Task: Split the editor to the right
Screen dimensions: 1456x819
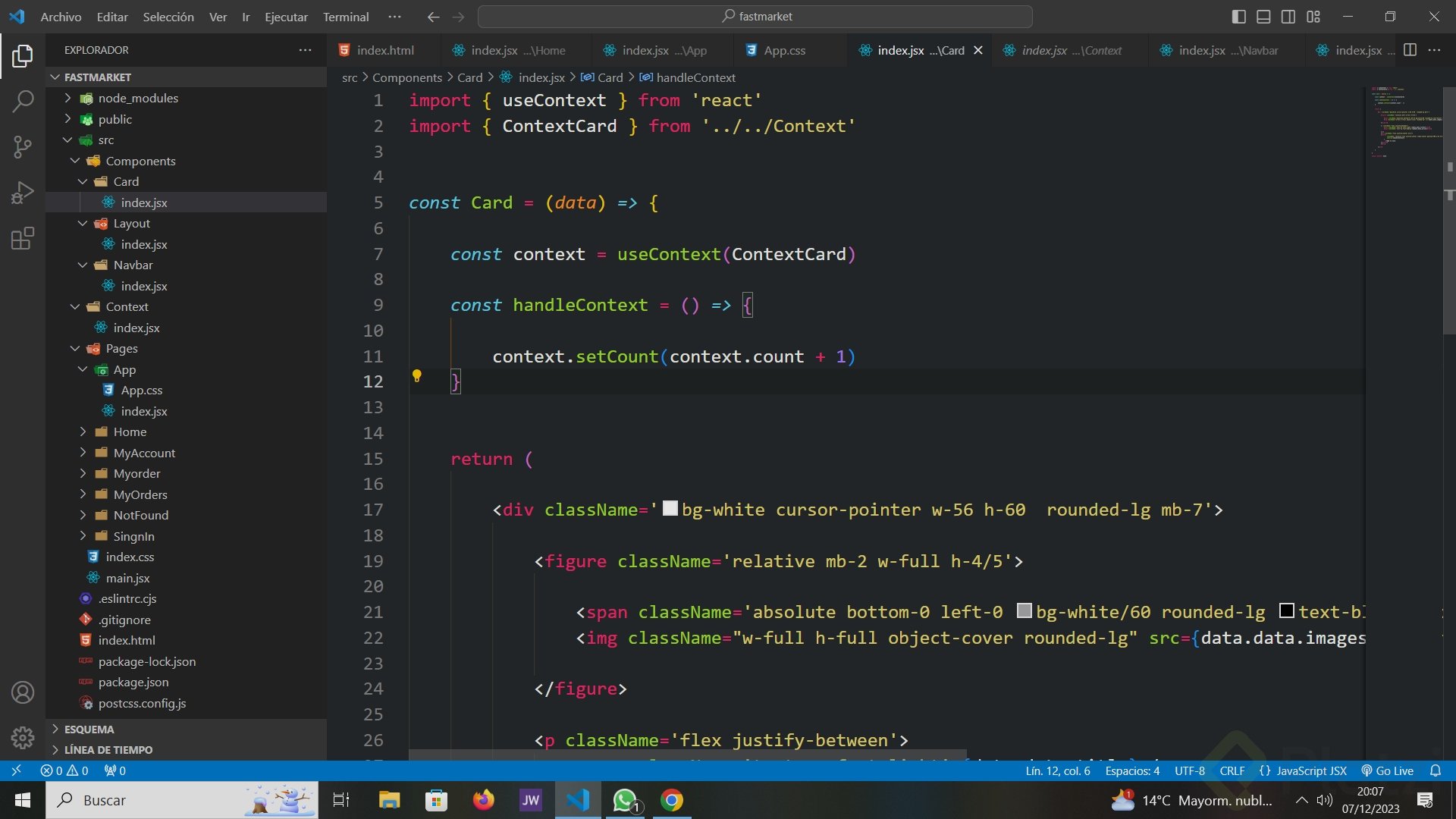Action: click(1410, 50)
